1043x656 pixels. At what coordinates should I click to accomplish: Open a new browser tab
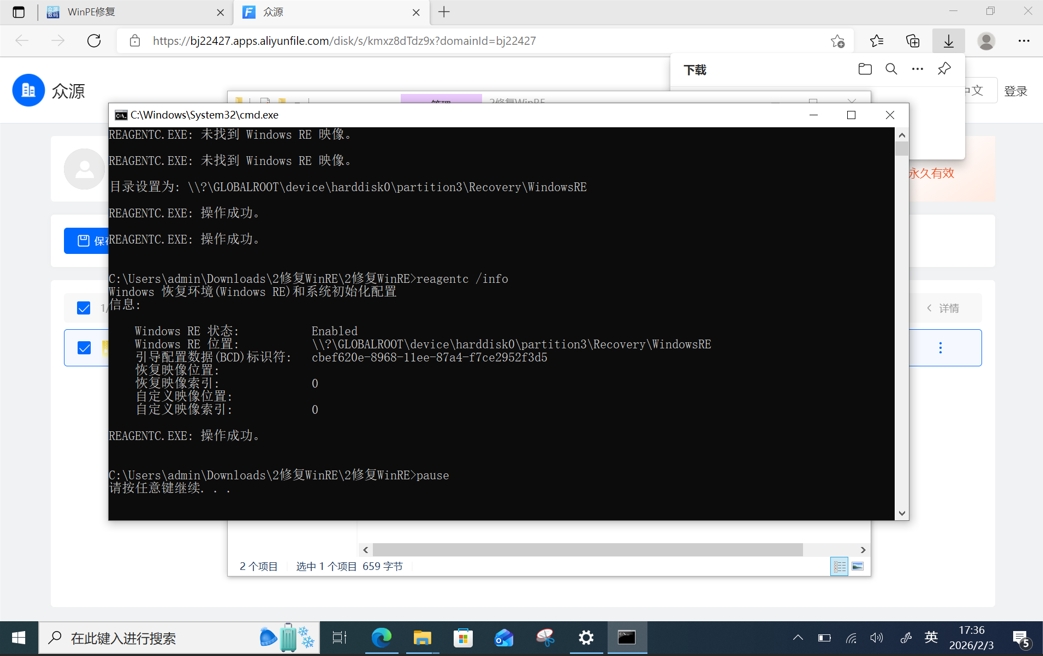(444, 12)
